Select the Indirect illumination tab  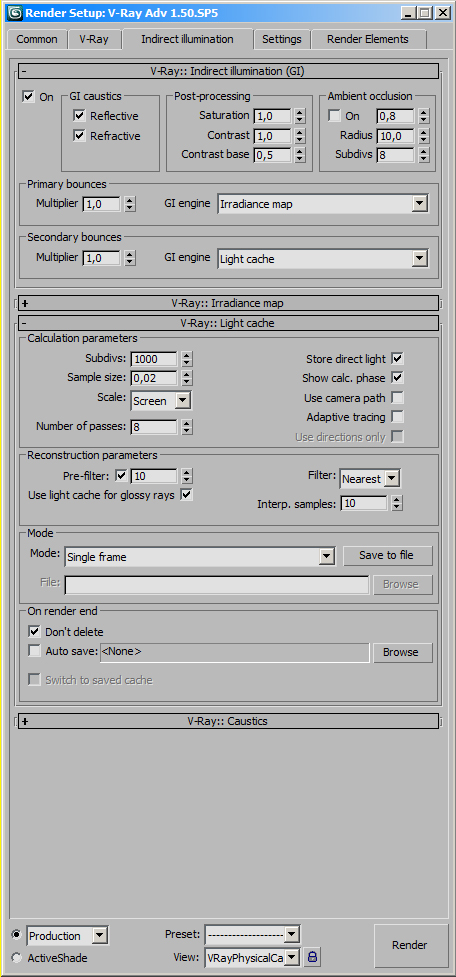[188, 39]
